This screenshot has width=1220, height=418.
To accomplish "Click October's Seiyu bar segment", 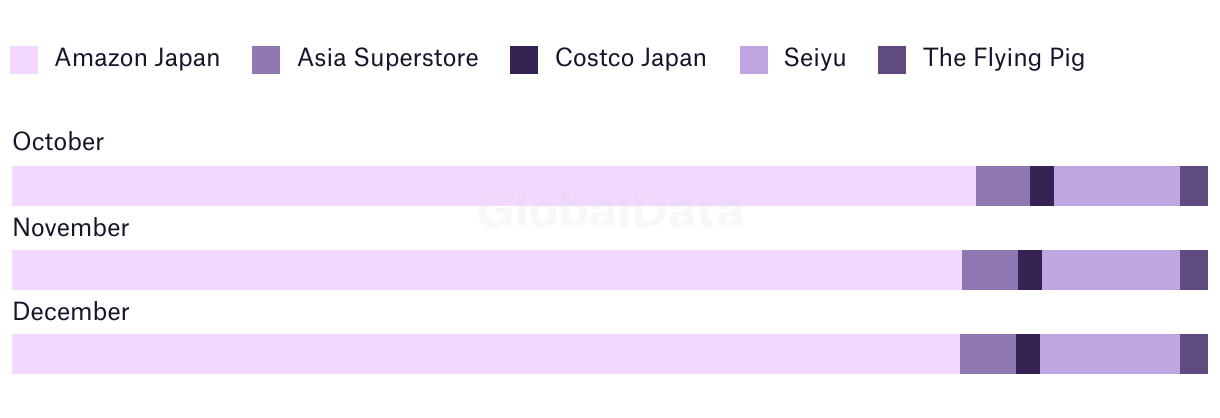I will [1117, 186].
